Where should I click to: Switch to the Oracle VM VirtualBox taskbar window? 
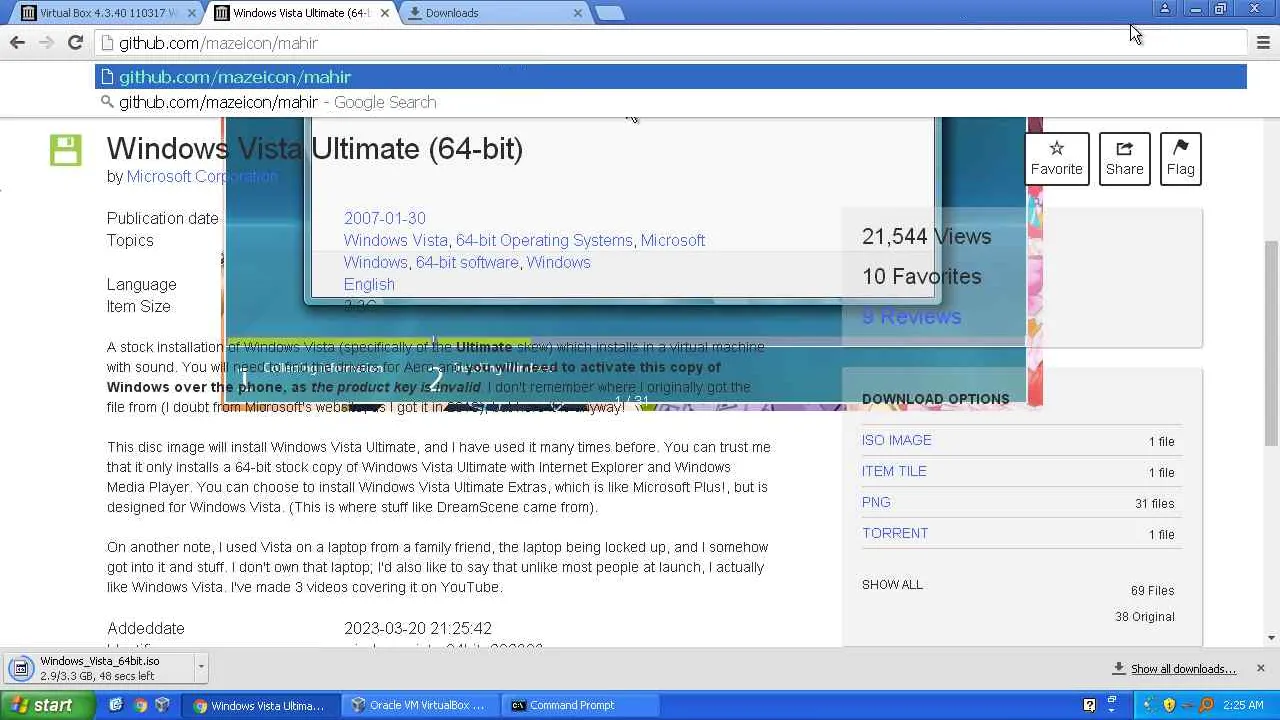(x=419, y=705)
